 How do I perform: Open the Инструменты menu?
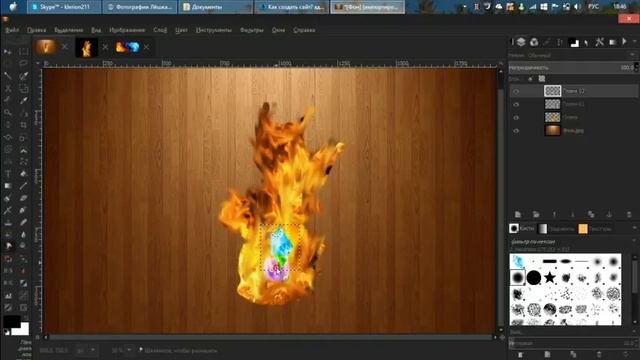click(213, 30)
